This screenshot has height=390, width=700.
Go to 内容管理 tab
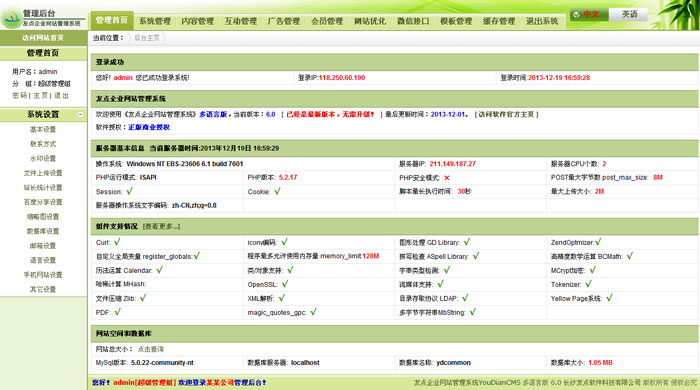point(197,21)
